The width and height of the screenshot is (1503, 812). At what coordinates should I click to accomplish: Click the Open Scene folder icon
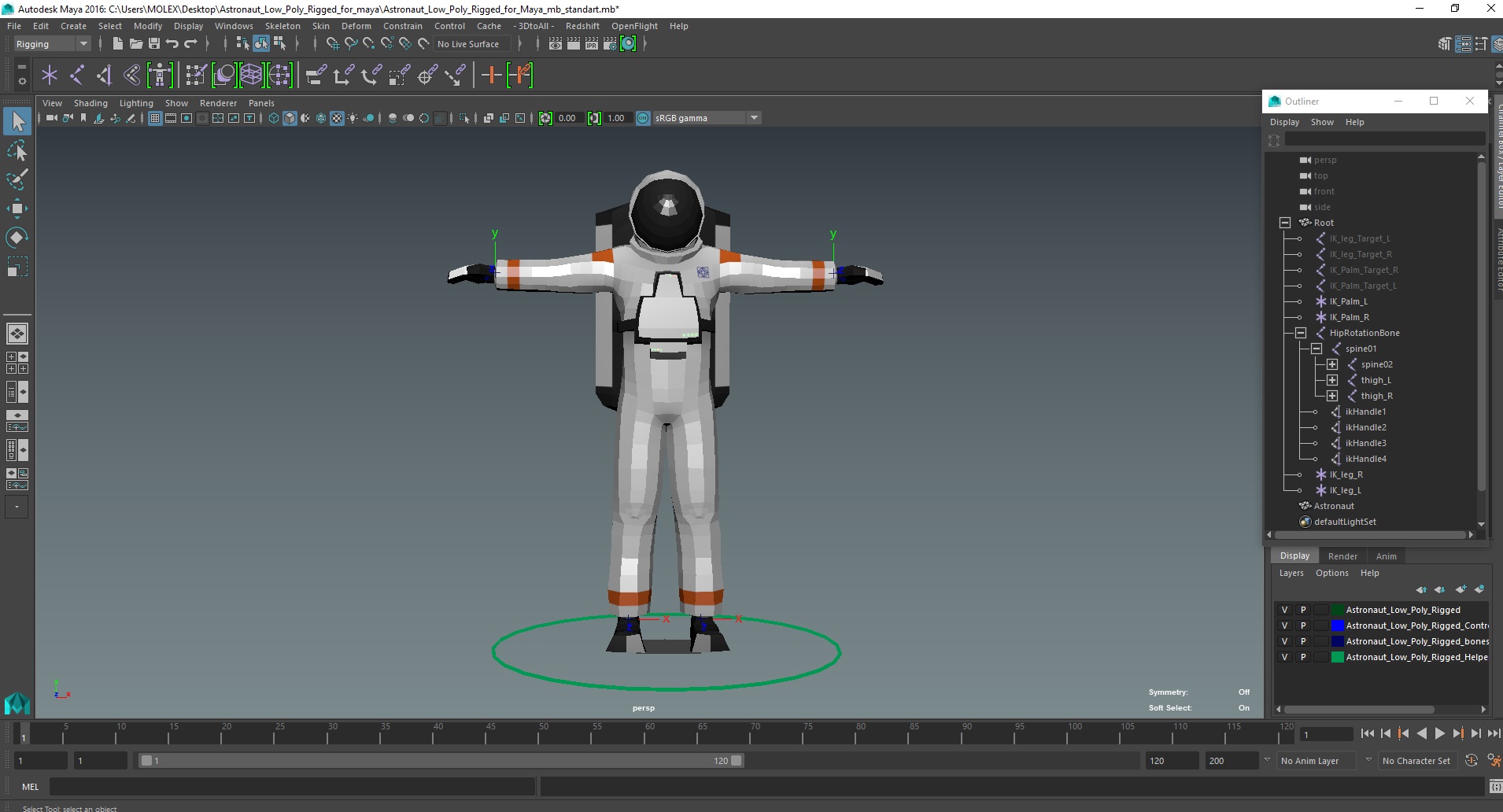(x=135, y=44)
